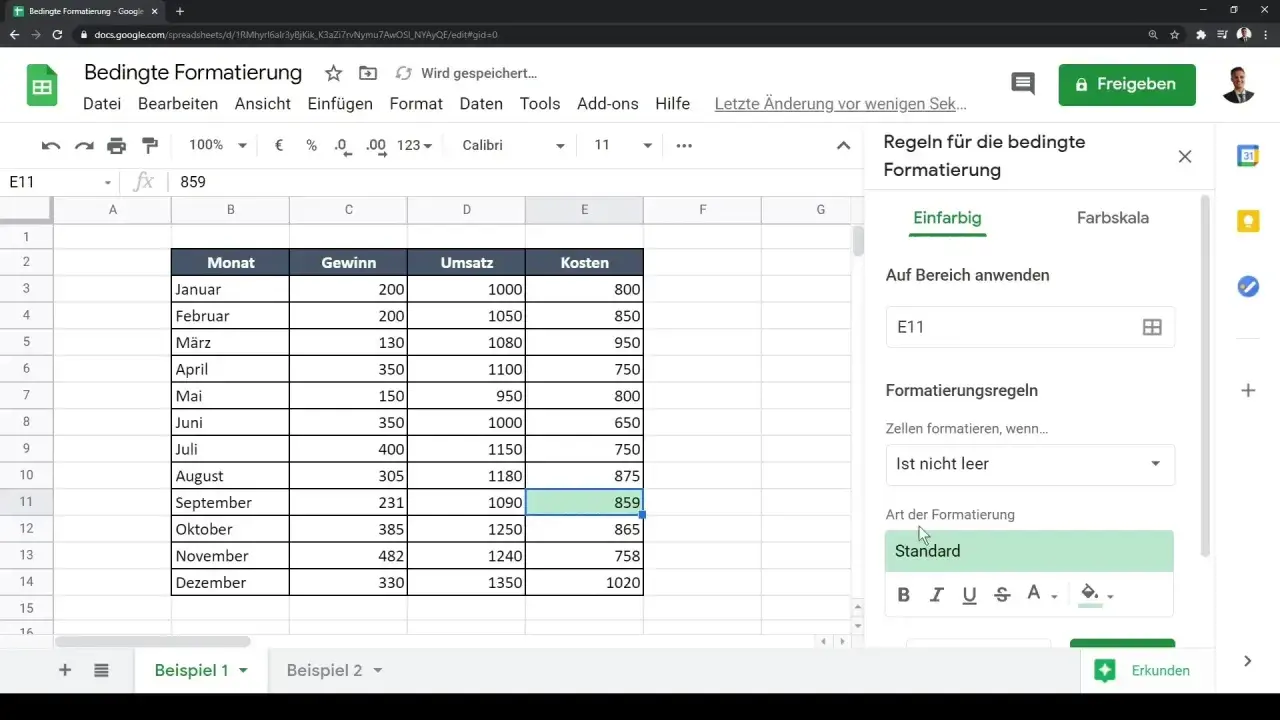
Task: Click the formula bar showing 859
Action: [x=515, y=182]
